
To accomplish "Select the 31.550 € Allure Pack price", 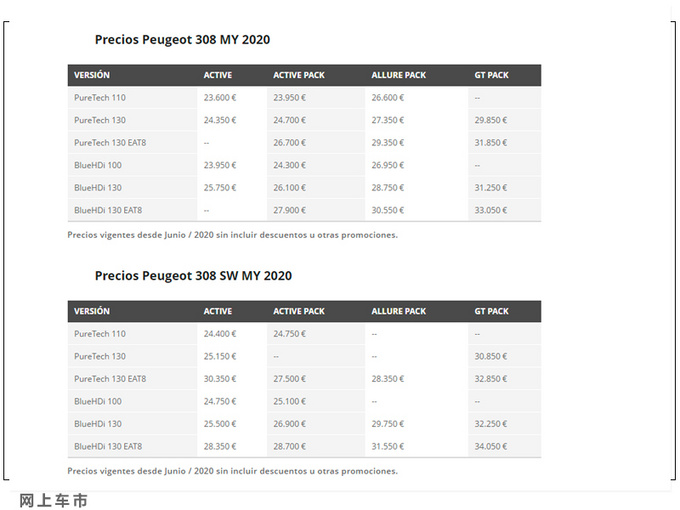I will 387,446.
